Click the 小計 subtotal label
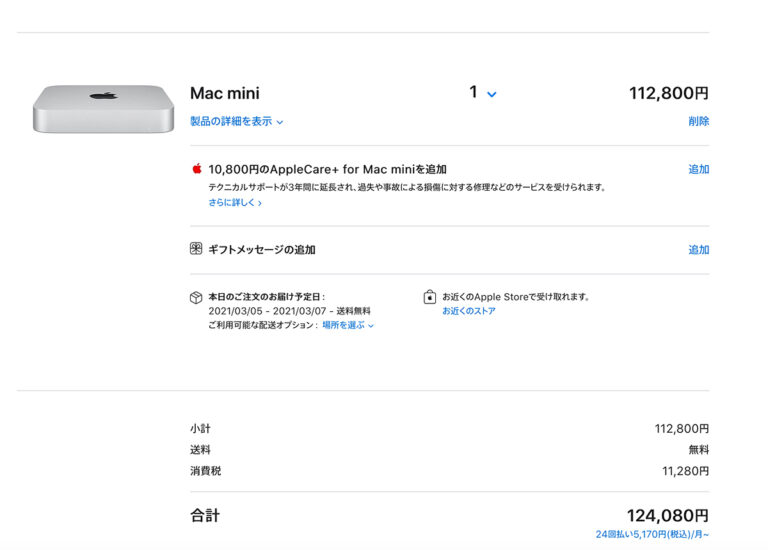This screenshot has height=550, width=768. click(x=200, y=429)
